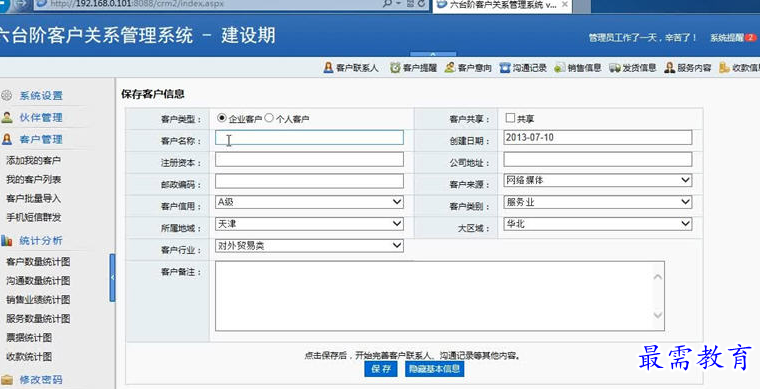Open the 大区域 dropdown
This screenshot has height=389, width=760.
click(x=598, y=224)
